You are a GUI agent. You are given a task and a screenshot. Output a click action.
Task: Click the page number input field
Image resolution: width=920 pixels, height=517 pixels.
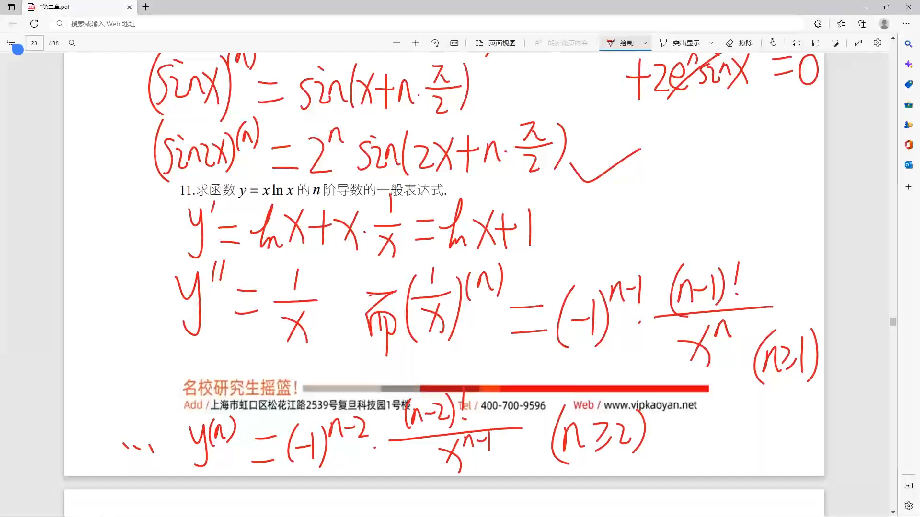tap(34, 43)
